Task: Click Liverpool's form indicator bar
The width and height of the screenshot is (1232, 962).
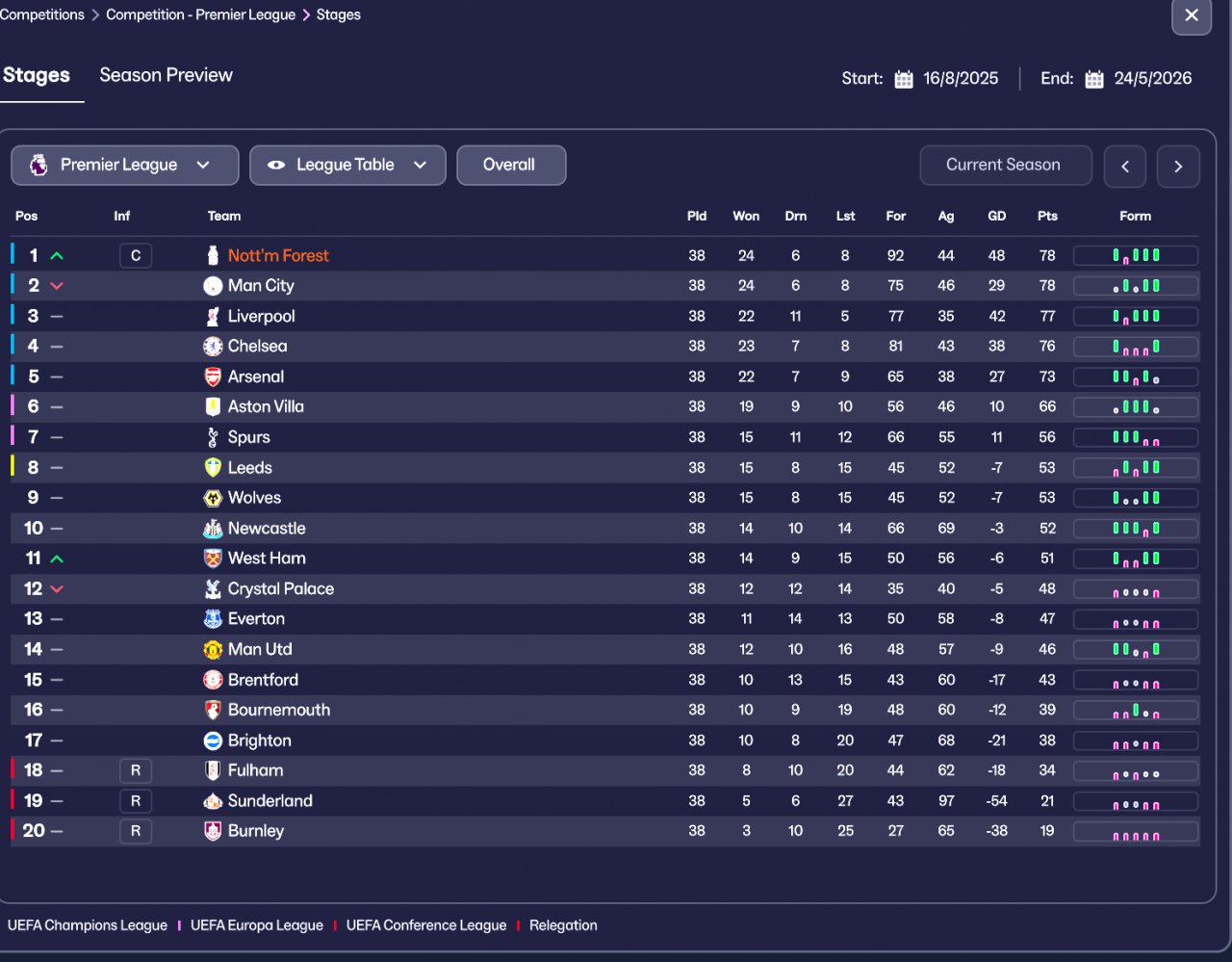Action: (x=1136, y=316)
